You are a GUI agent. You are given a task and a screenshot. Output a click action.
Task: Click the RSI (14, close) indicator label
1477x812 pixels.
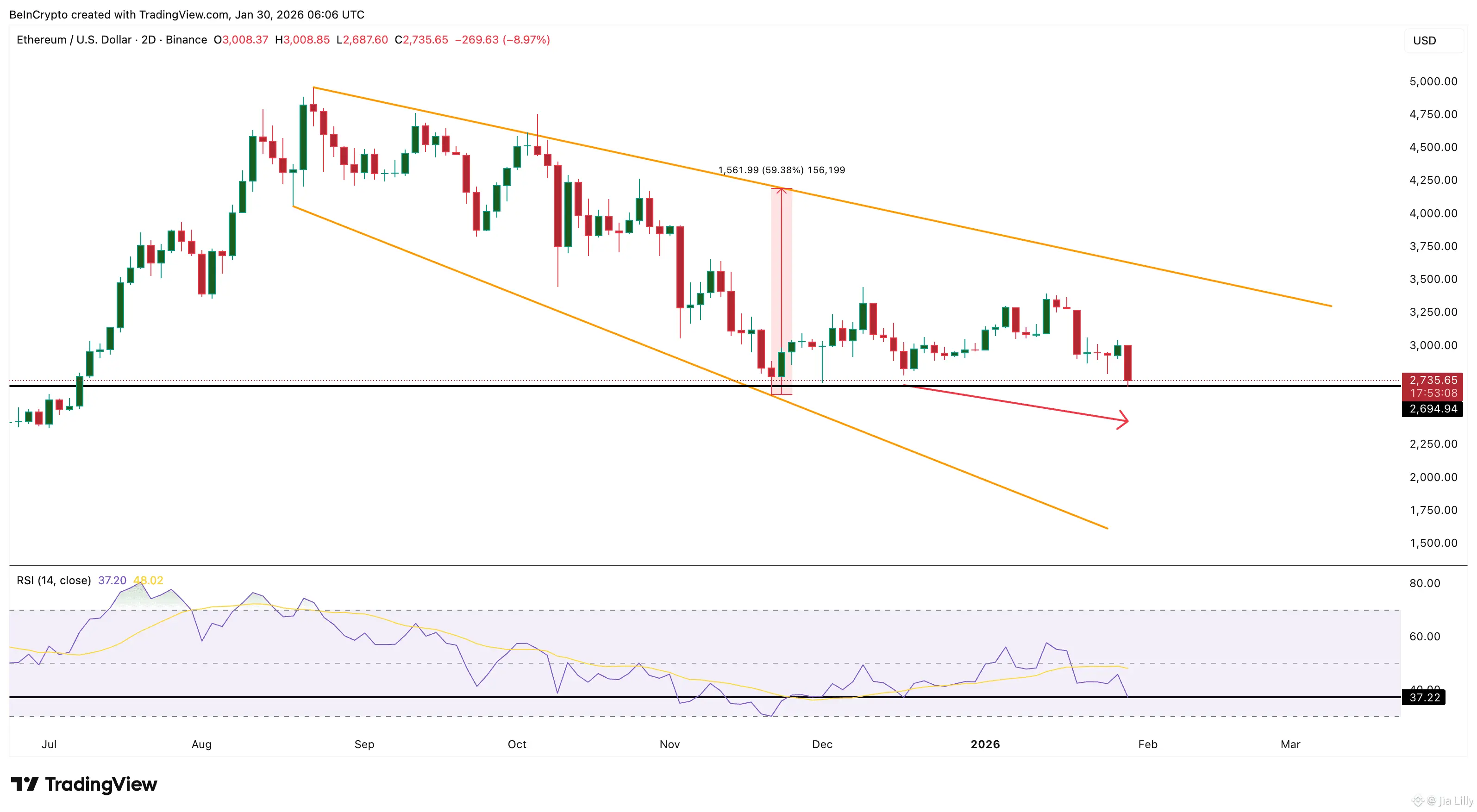(x=54, y=581)
